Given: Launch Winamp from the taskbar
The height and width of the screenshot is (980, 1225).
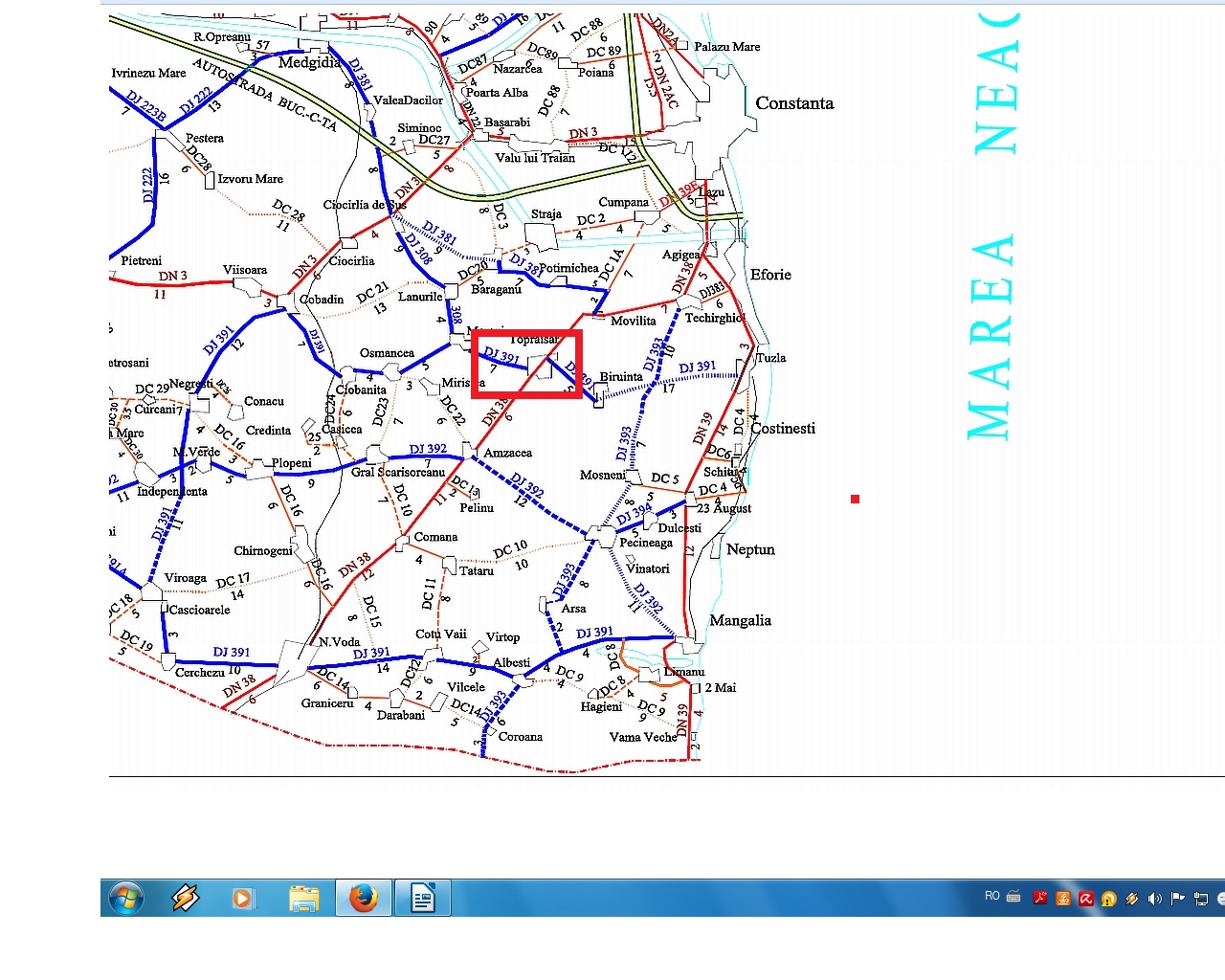Looking at the screenshot, I should (185, 899).
